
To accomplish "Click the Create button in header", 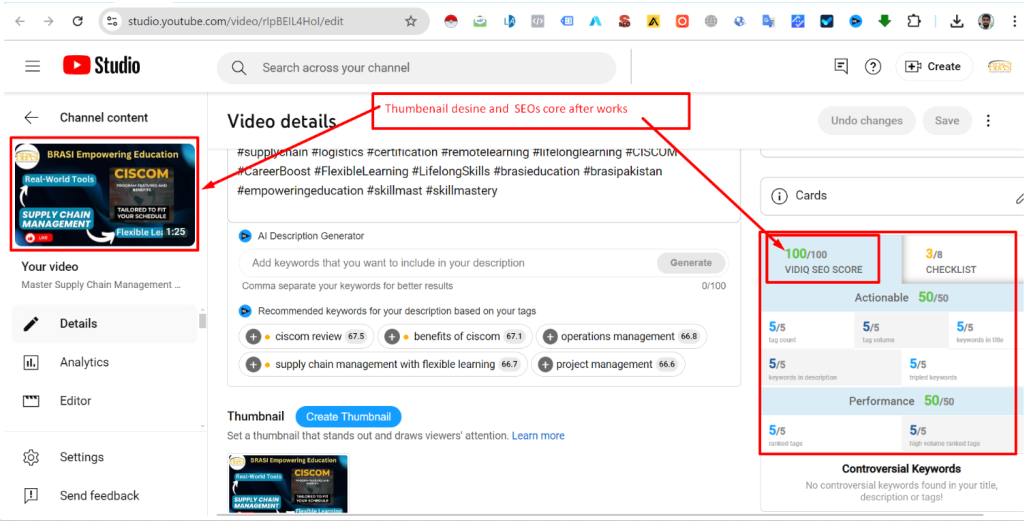I will point(933,67).
